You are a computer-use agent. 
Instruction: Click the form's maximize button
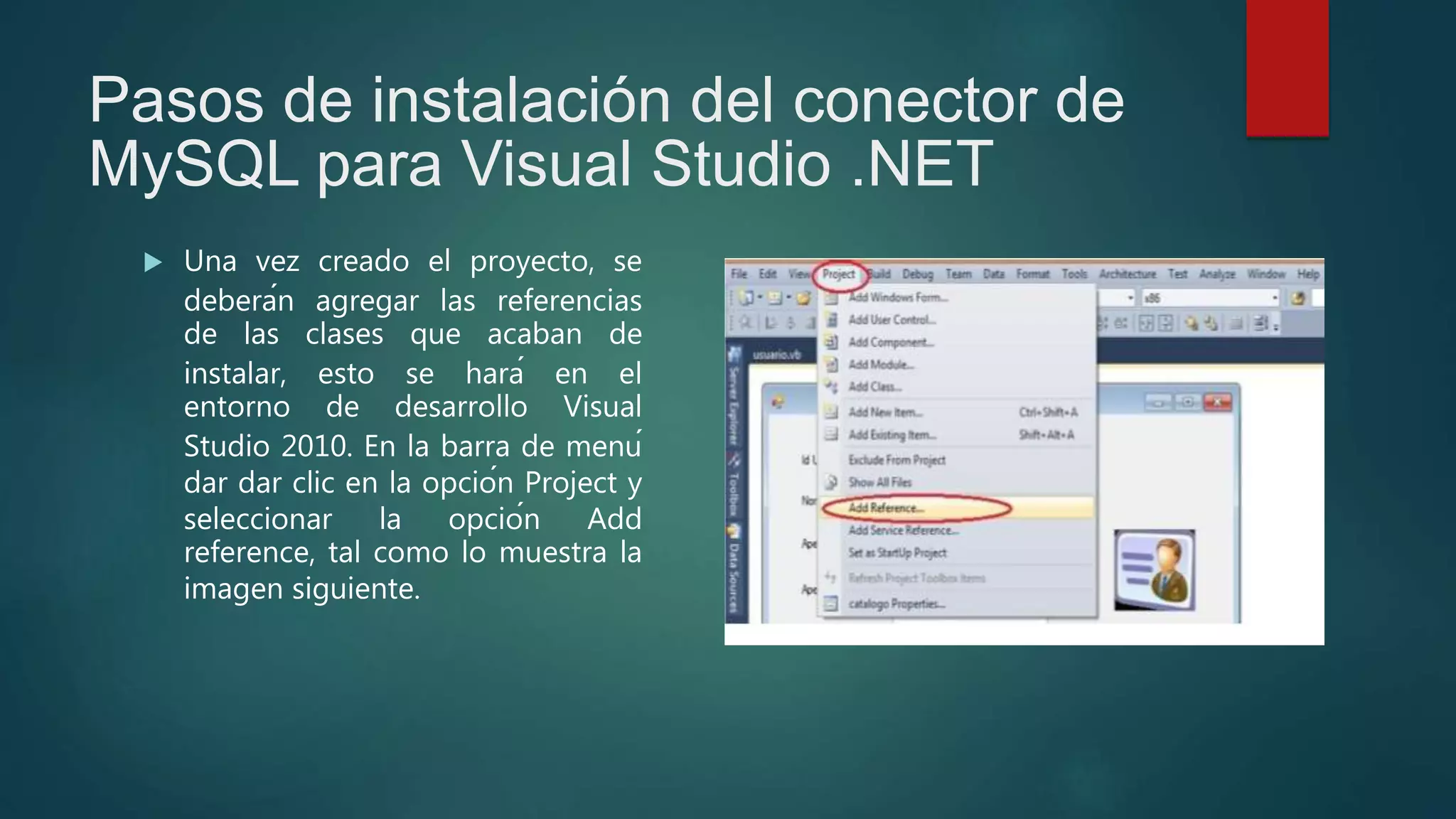(x=1187, y=402)
